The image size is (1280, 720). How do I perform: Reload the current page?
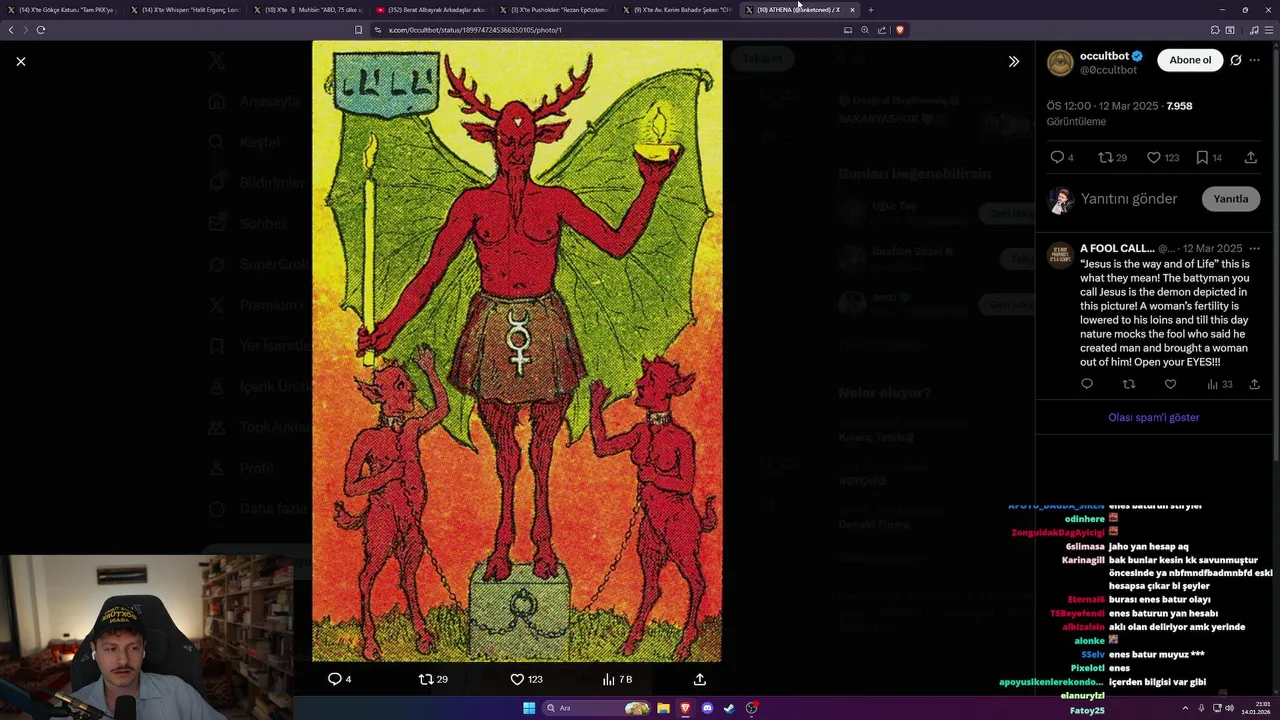tap(41, 30)
